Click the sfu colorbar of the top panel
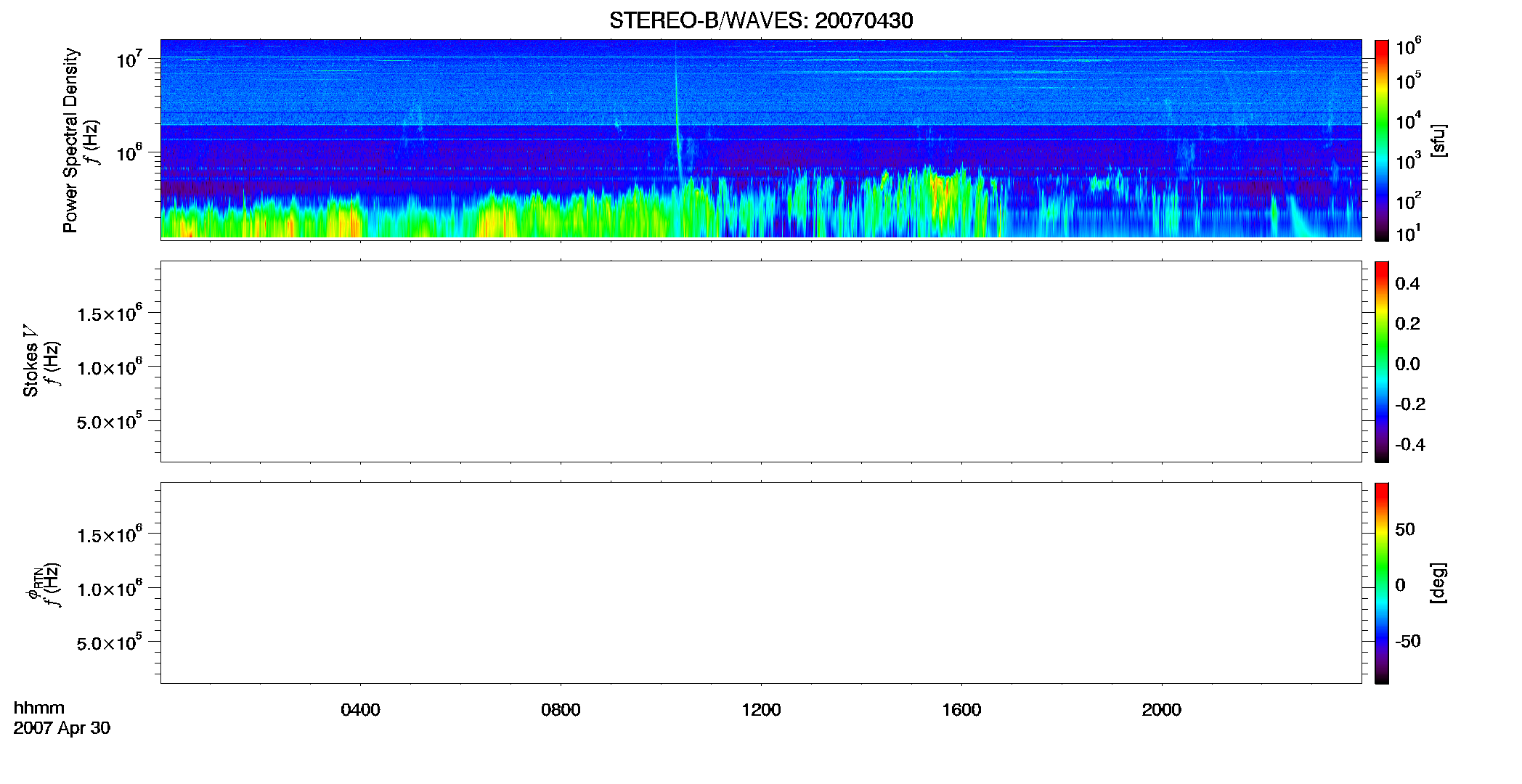This screenshot has width=1522, height=784. click(1382, 140)
